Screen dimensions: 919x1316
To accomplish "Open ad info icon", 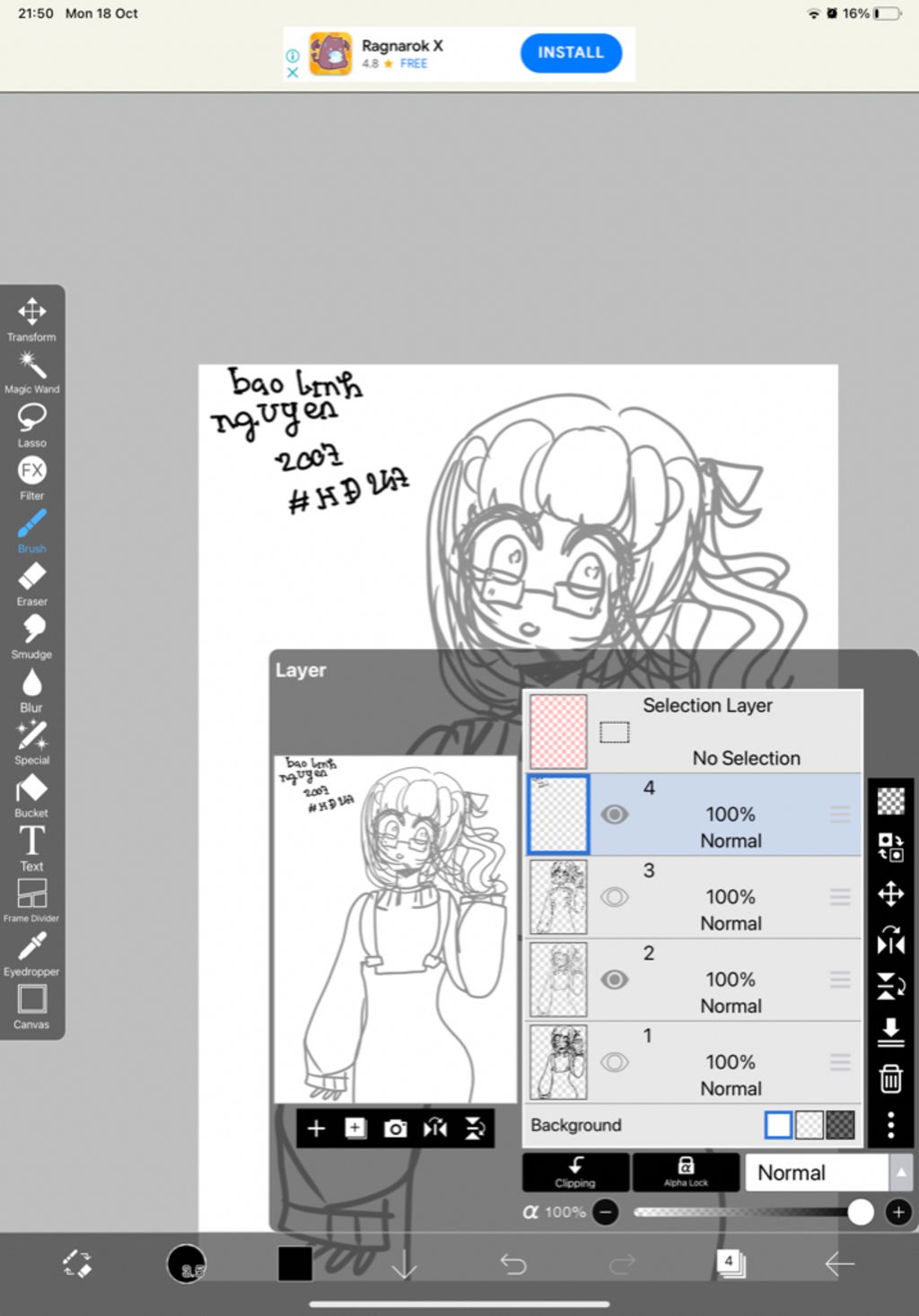I will (292, 56).
